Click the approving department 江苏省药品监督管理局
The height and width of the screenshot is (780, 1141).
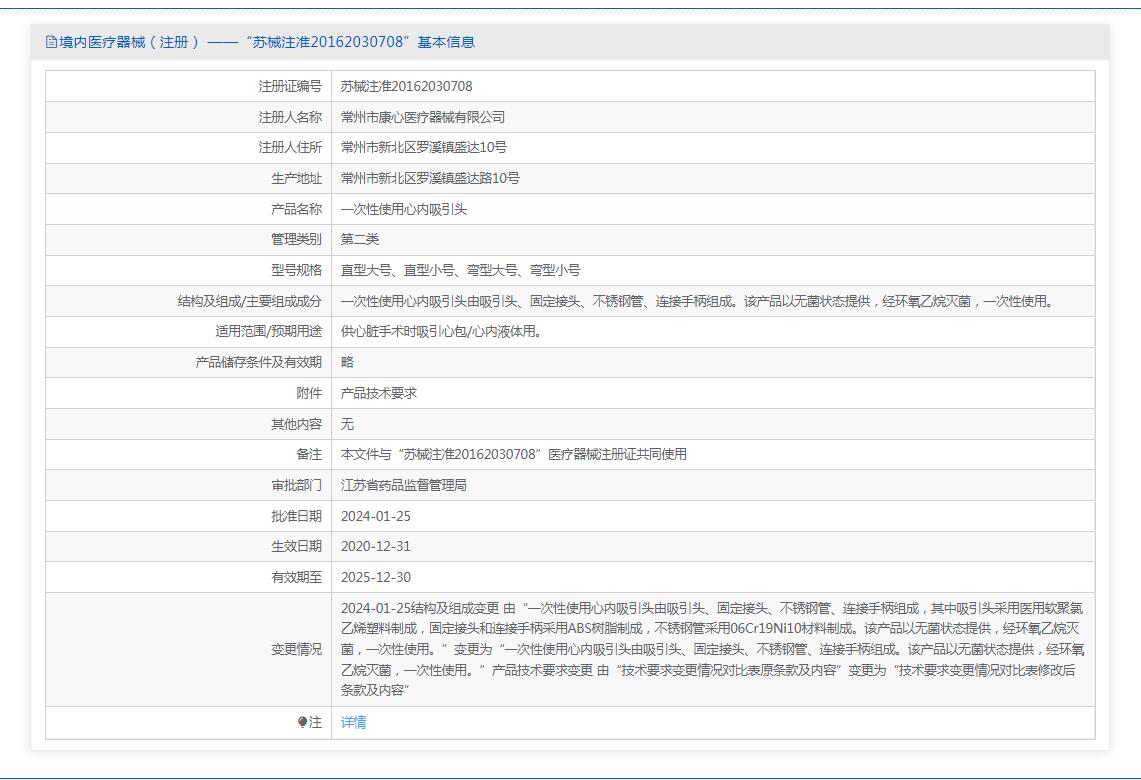coord(403,485)
